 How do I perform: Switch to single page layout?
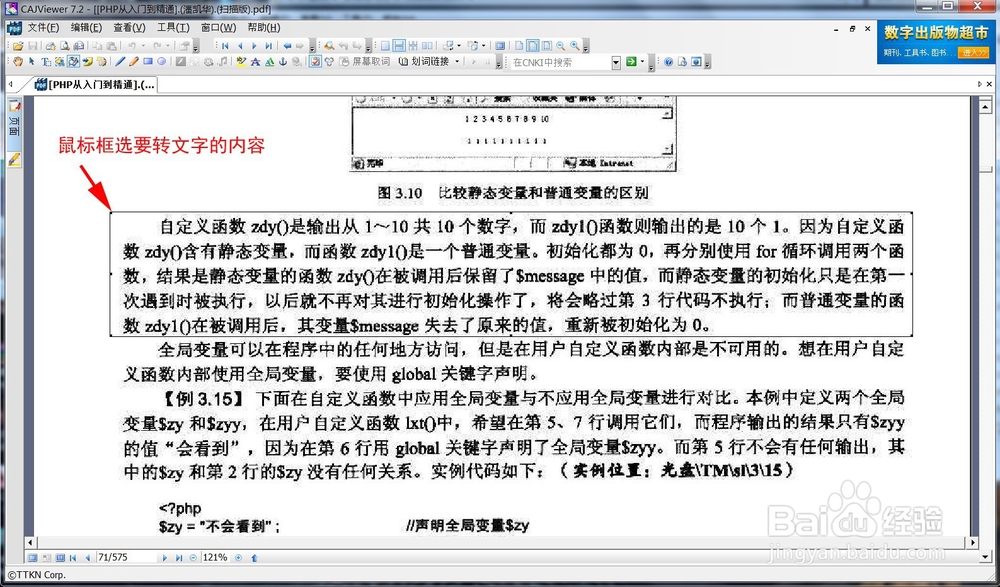(x=385, y=46)
